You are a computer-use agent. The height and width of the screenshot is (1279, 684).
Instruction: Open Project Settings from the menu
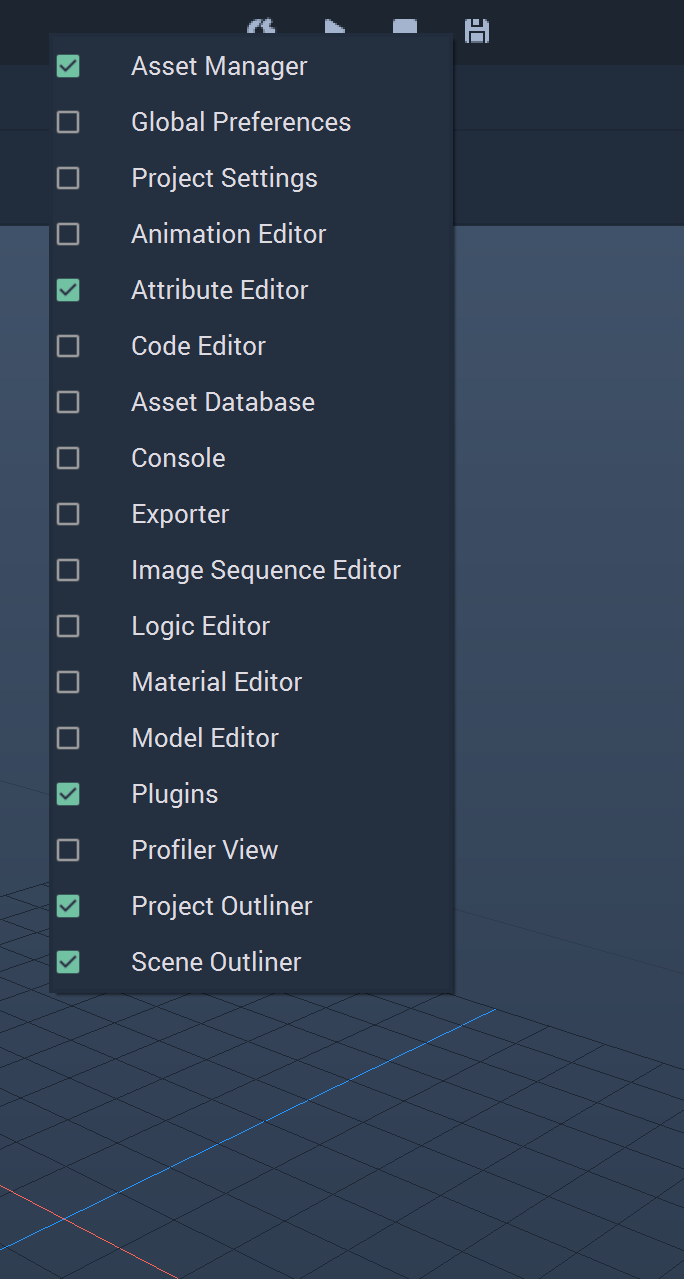pos(251,178)
